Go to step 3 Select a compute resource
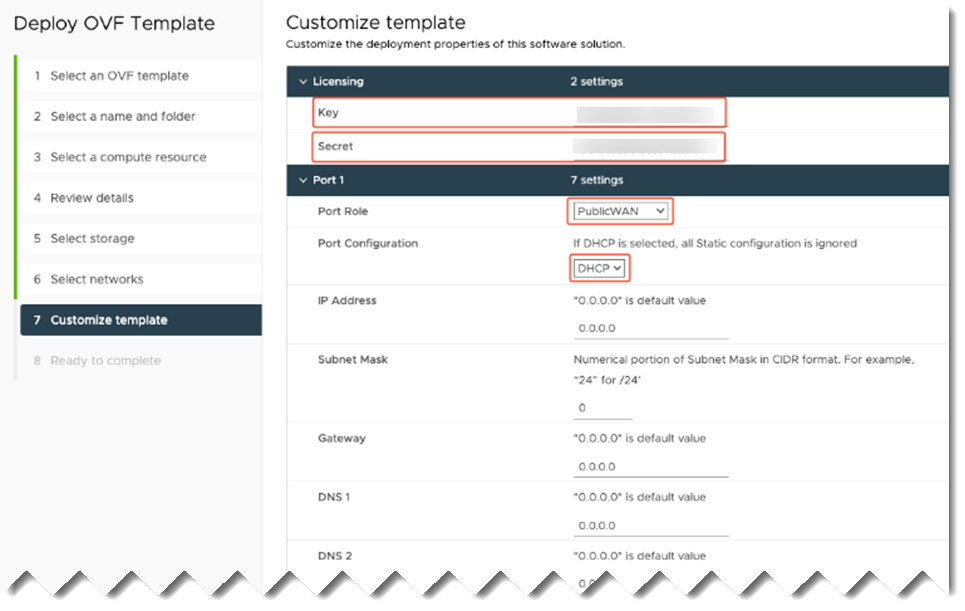Image resolution: width=965 pixels, height=611 pixels. [128, 157]
